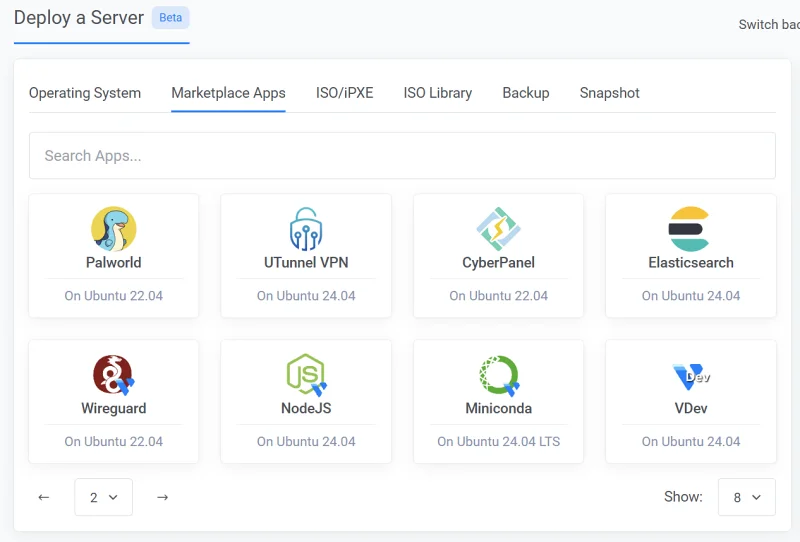Select the Wireguard app name
Image resolution: width=800 pixels, height=542 pixels.
pyautogui.click(x=114, y=408)
